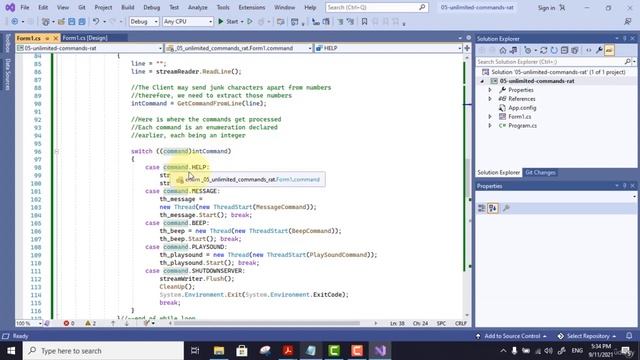Refresh the Solution Explorer
Screen dimensions: 640x360
(554, 51)
